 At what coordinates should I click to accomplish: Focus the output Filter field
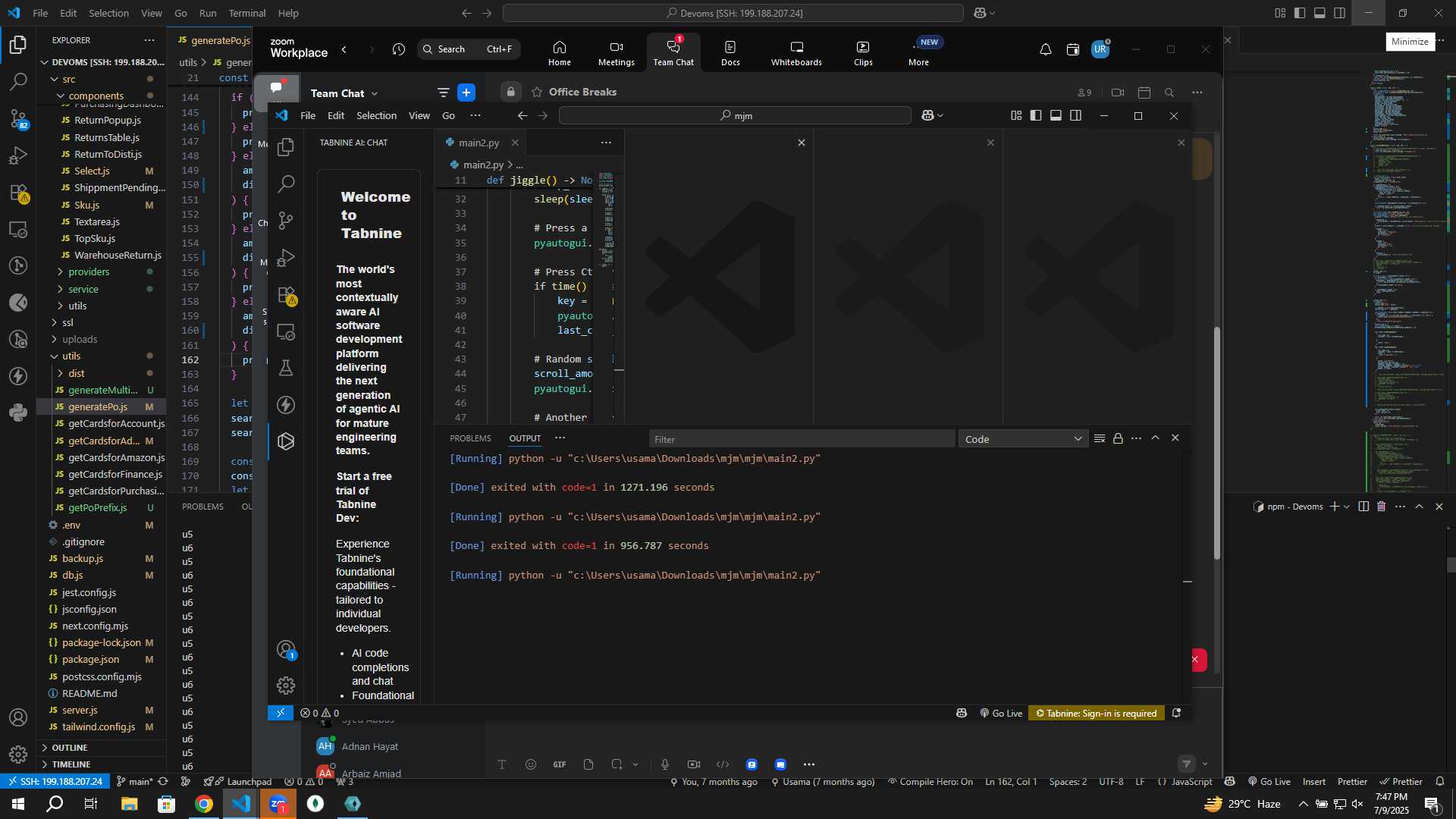[802, 439]
